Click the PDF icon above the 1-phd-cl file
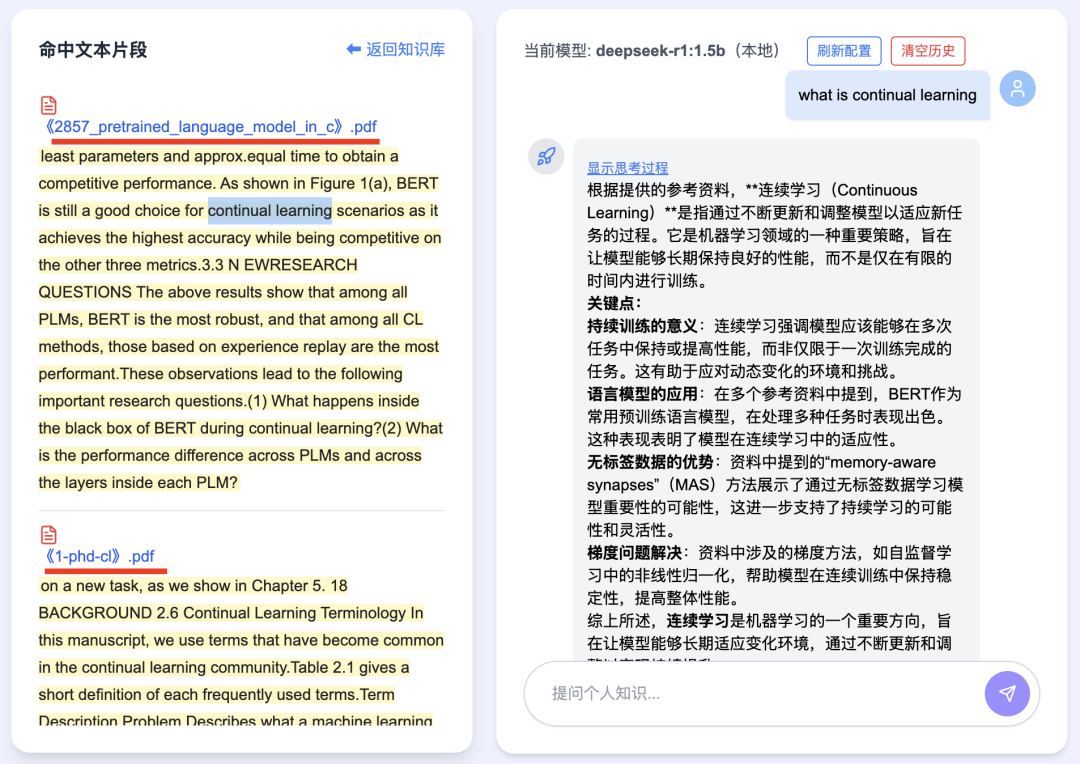Screen dimensions: 1080x764 tap(48, 535)
